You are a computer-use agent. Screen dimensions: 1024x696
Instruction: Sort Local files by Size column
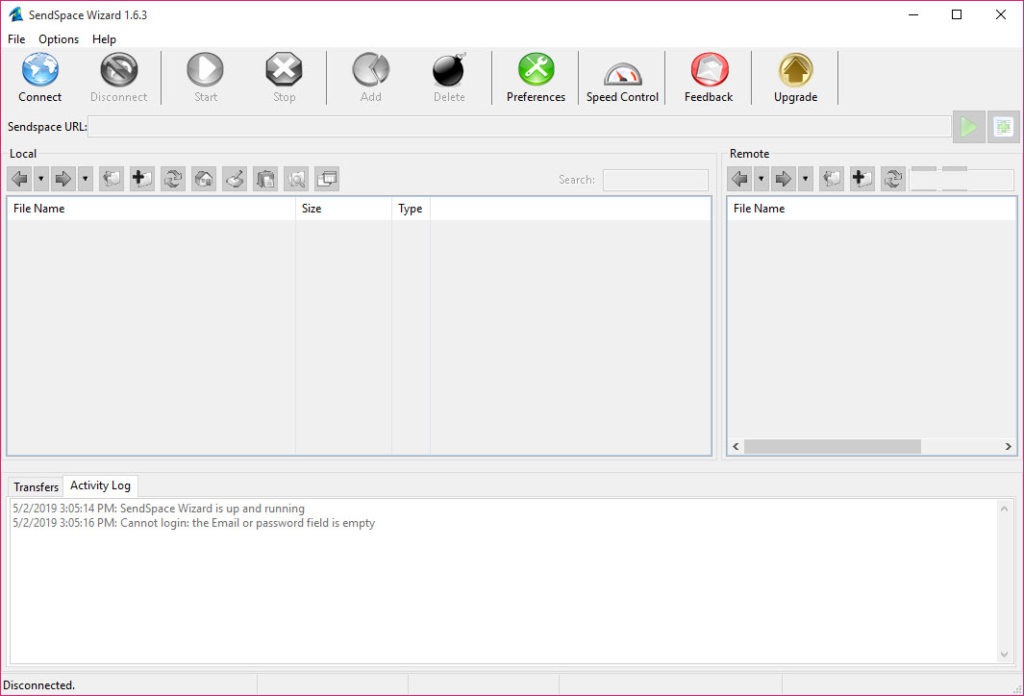click(344, 208)
